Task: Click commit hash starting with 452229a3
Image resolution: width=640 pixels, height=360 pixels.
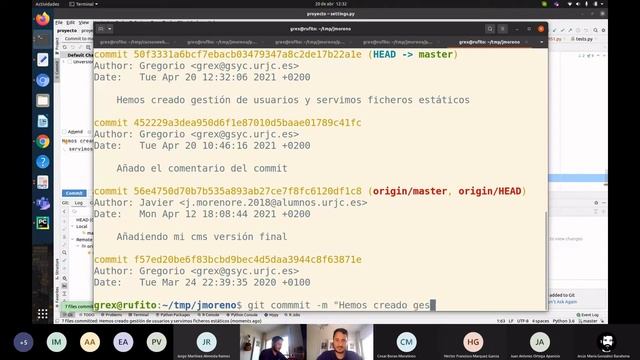Action: point(247,122)
